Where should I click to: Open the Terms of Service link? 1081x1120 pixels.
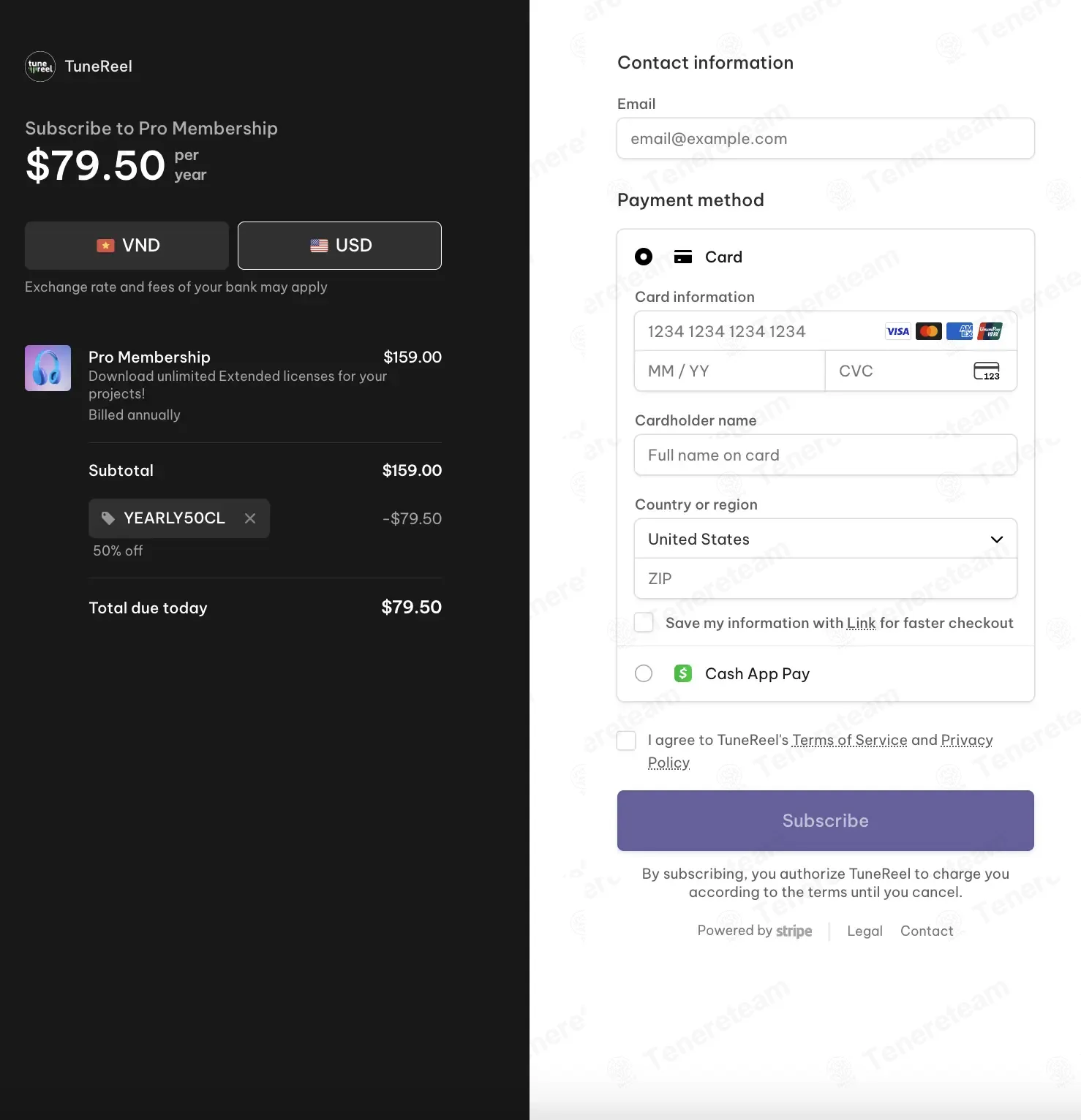850,740
